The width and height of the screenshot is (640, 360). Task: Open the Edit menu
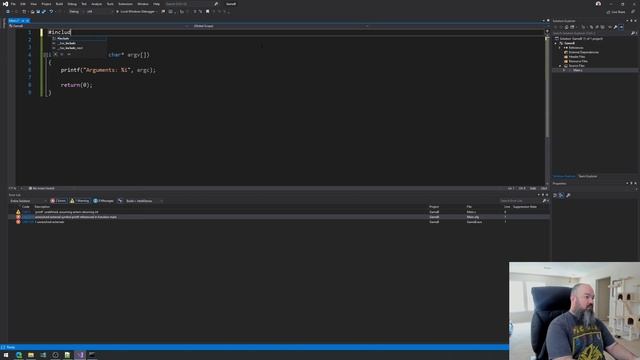23,4
